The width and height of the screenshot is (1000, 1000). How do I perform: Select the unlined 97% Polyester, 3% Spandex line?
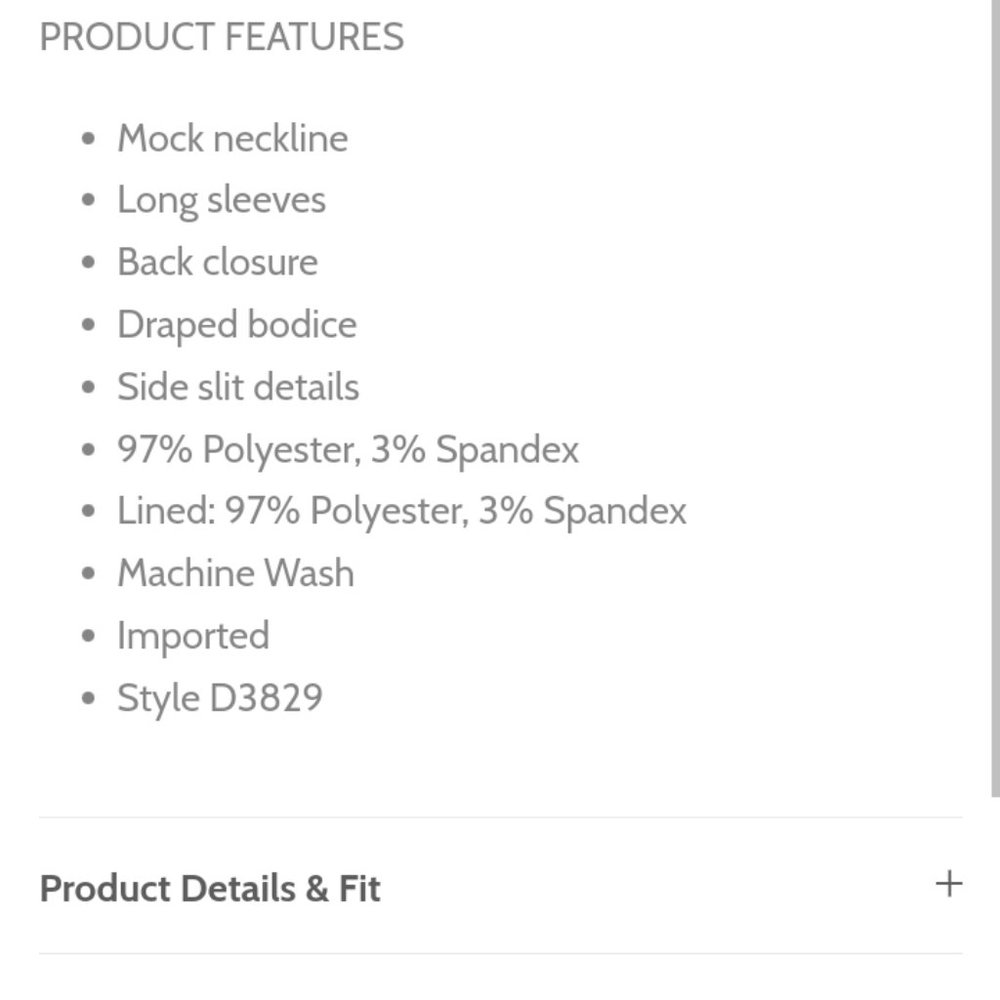(x=348, y=449)
